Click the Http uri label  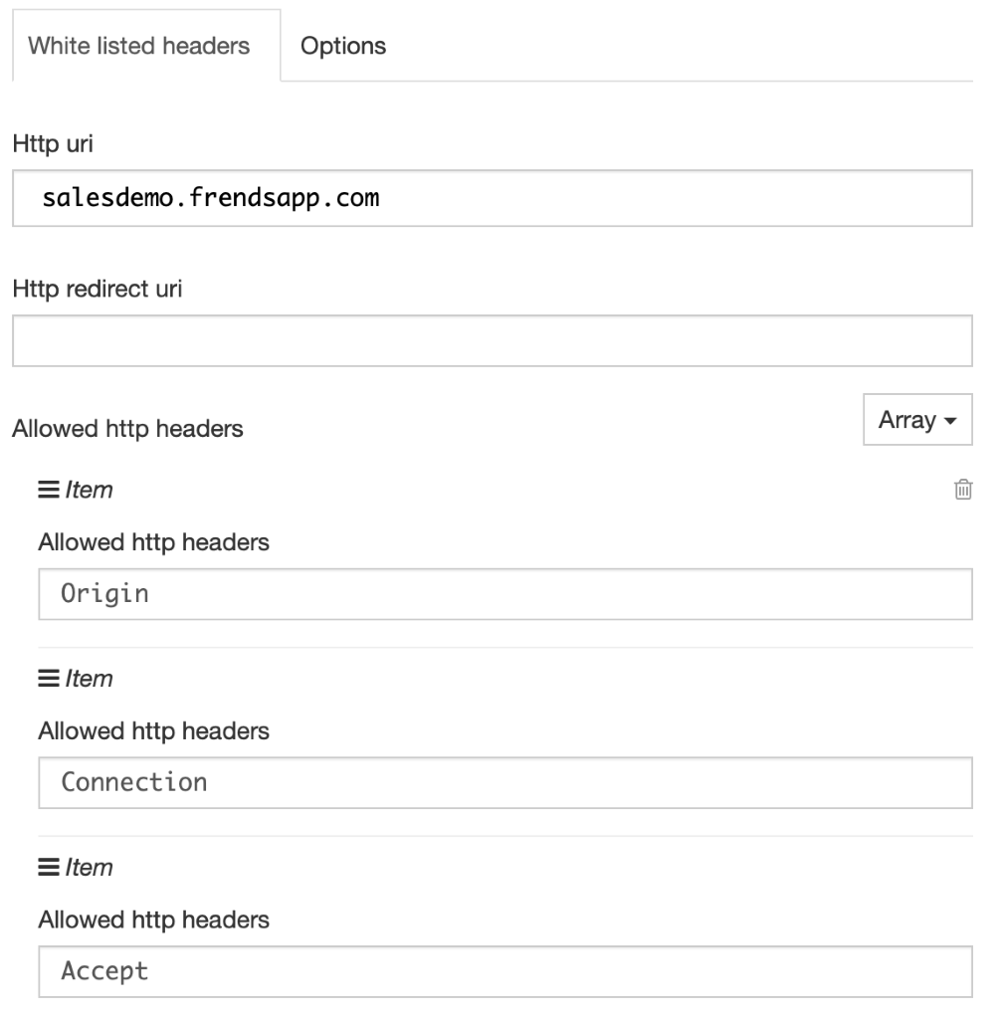pos(53,144)
